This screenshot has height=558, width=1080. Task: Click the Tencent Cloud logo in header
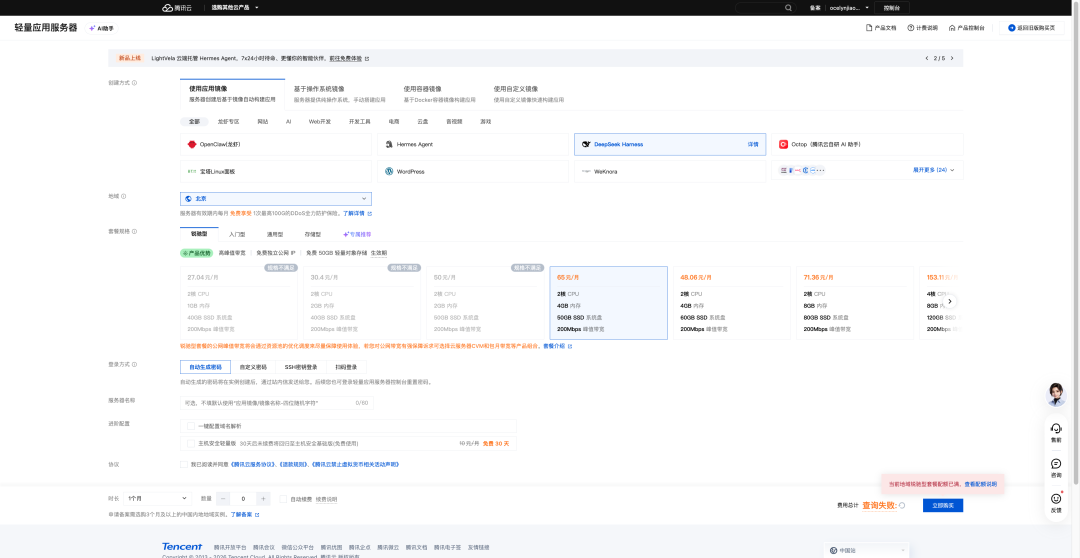coord(177,8)
